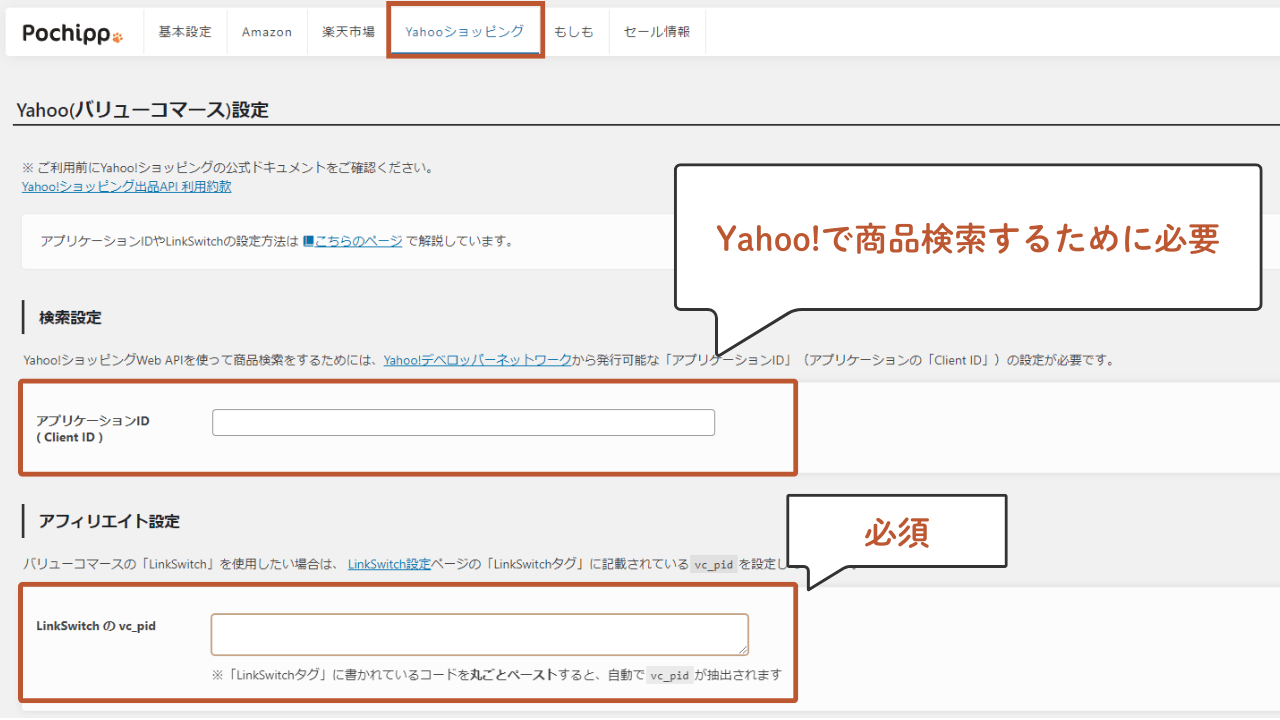This screenshot has width=1280, height=720.
Task: Click the 検索設定 section heading
Action: coord(70,318)
